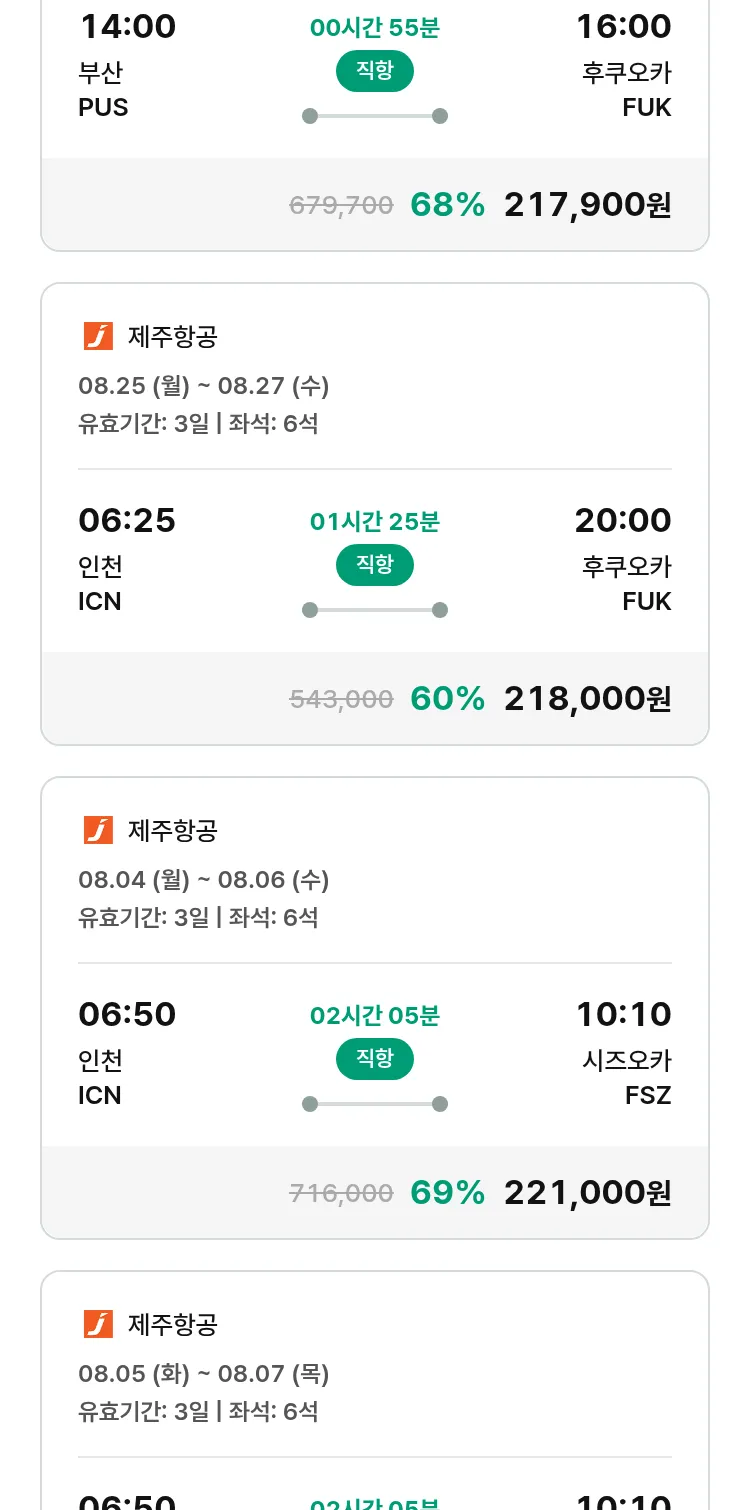Click the 60% discount label
The image size is (750, 1510).
(x=447, y=699)
